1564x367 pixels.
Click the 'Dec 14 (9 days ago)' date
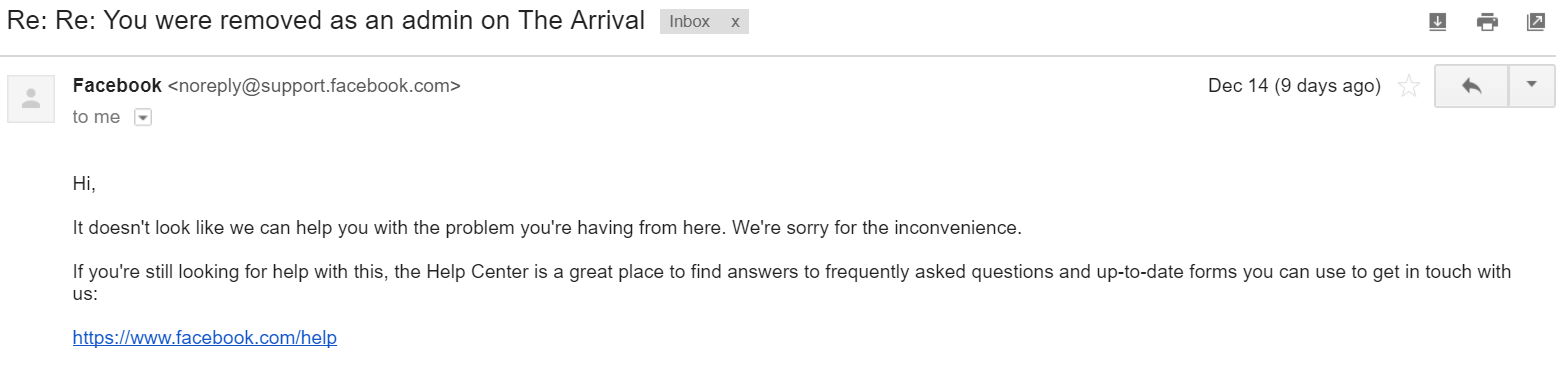click(x=1294, y=86)
